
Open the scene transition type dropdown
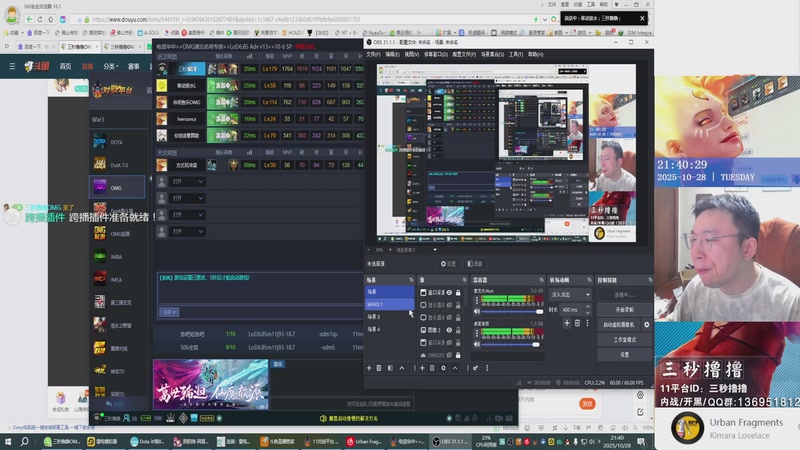coord(570,295)
